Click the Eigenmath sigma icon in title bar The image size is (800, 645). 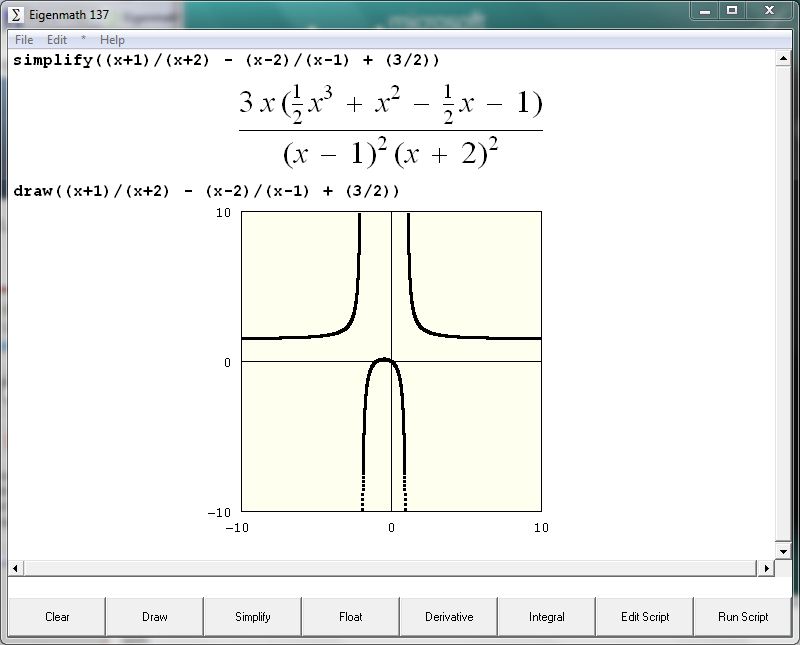15,14
